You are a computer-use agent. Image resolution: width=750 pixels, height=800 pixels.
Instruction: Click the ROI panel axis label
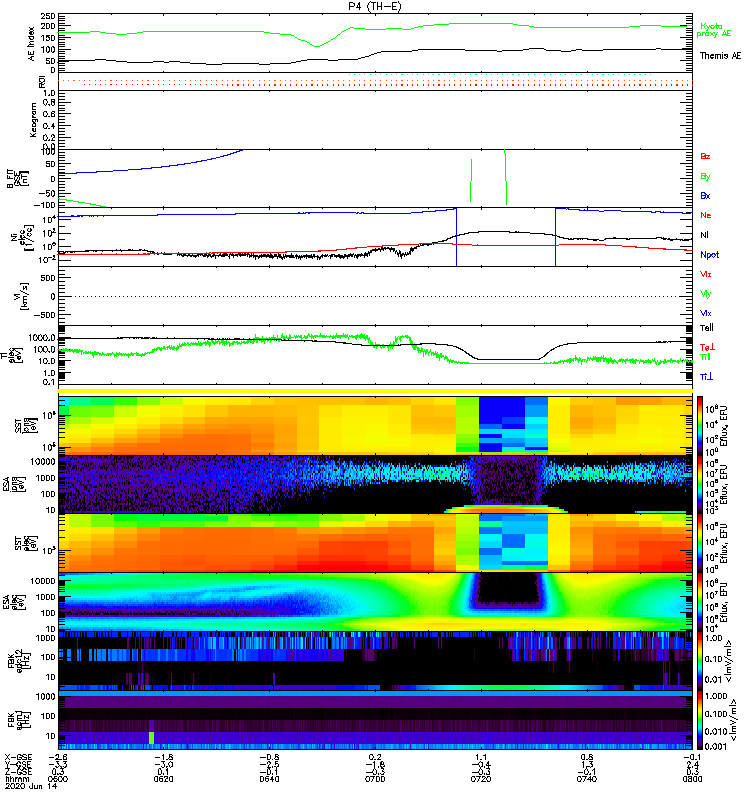coord(42,81)
